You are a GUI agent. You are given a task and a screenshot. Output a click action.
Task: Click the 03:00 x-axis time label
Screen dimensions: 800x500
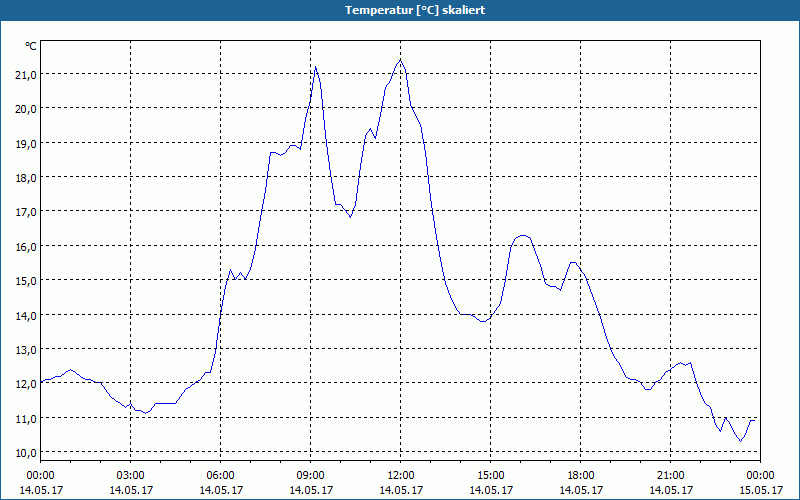click(x=131, y=476)
